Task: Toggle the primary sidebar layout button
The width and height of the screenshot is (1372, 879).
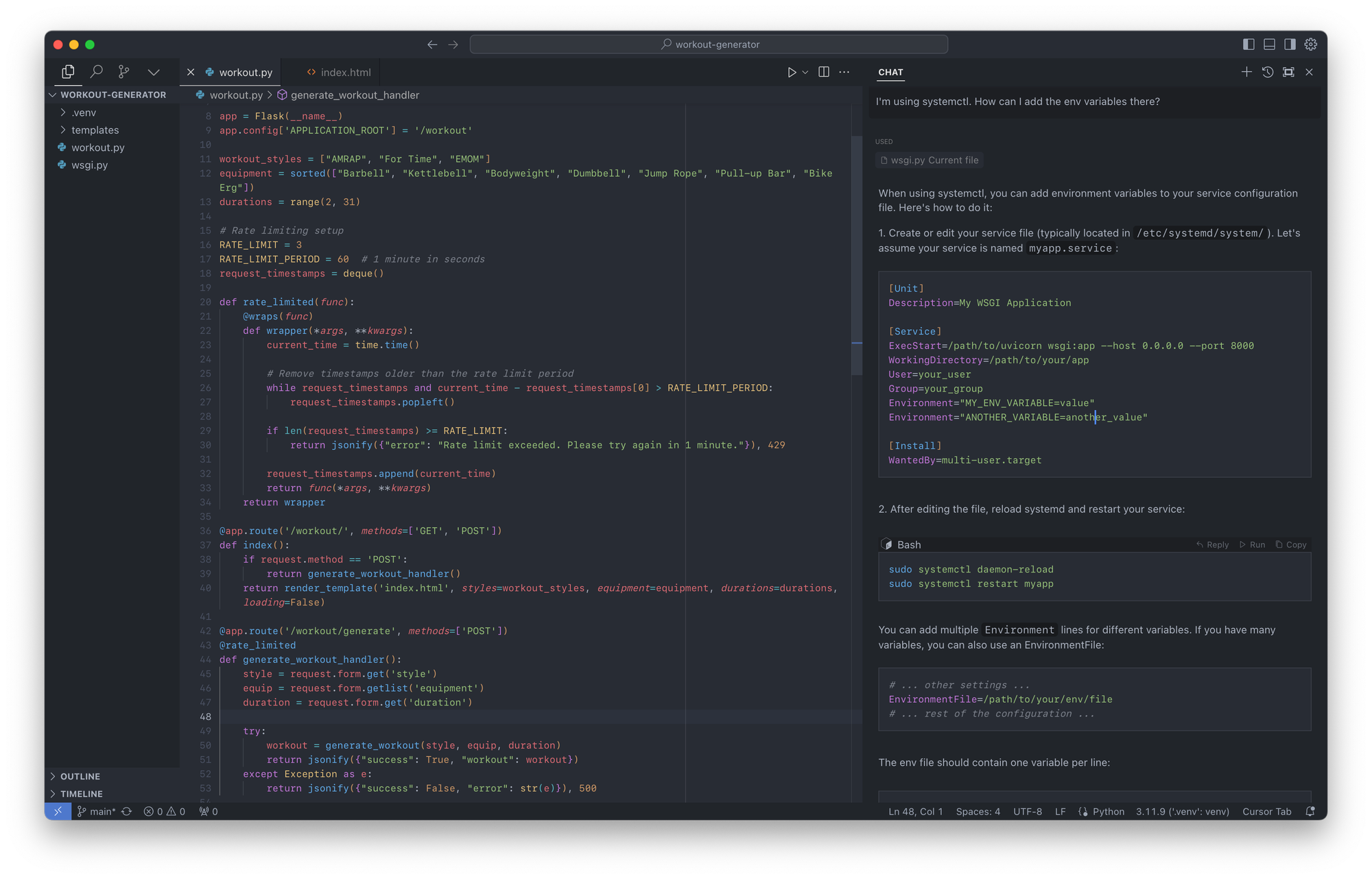Action: 1249,44
